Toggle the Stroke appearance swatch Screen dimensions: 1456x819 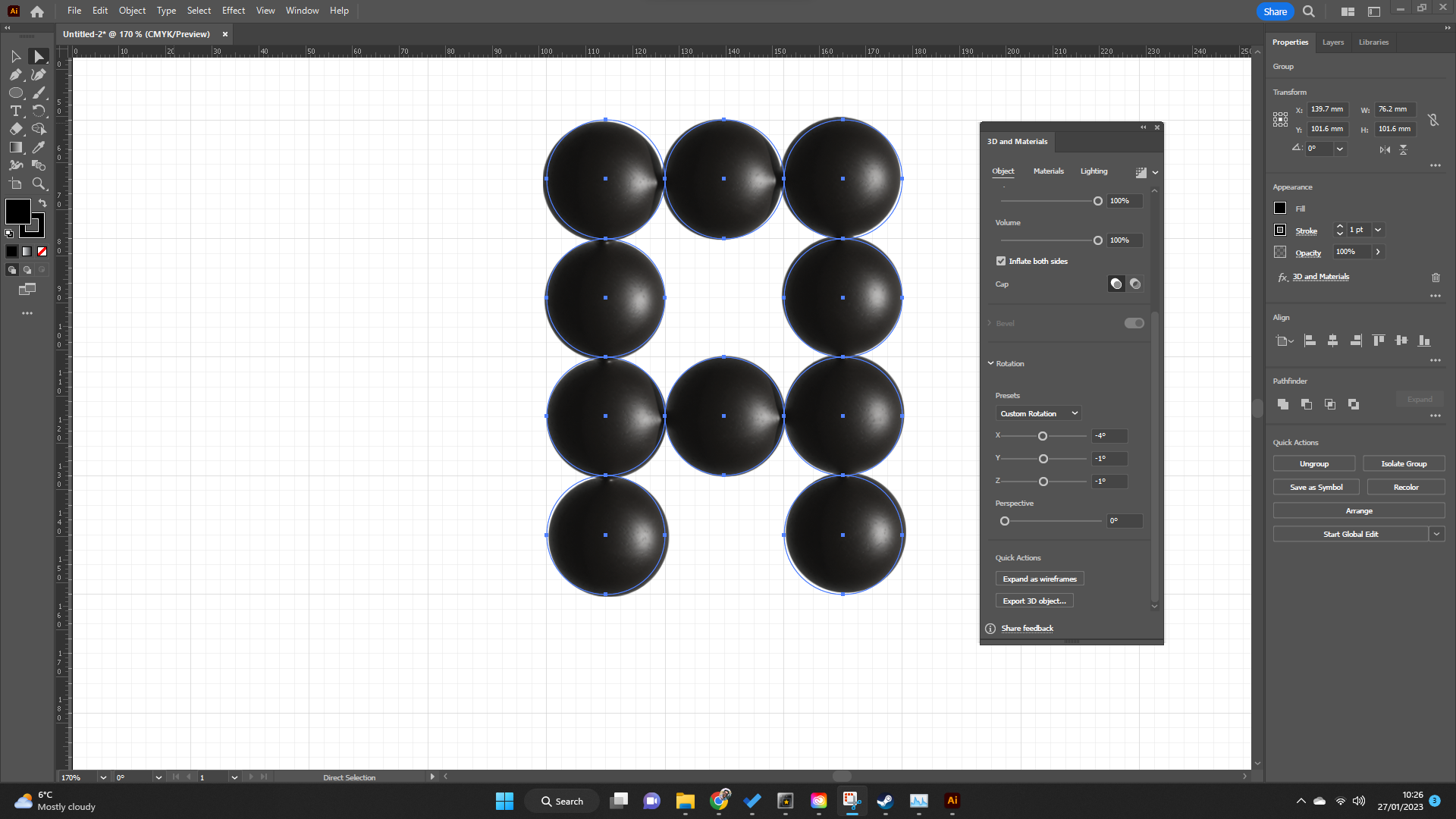coord(1279,230)
